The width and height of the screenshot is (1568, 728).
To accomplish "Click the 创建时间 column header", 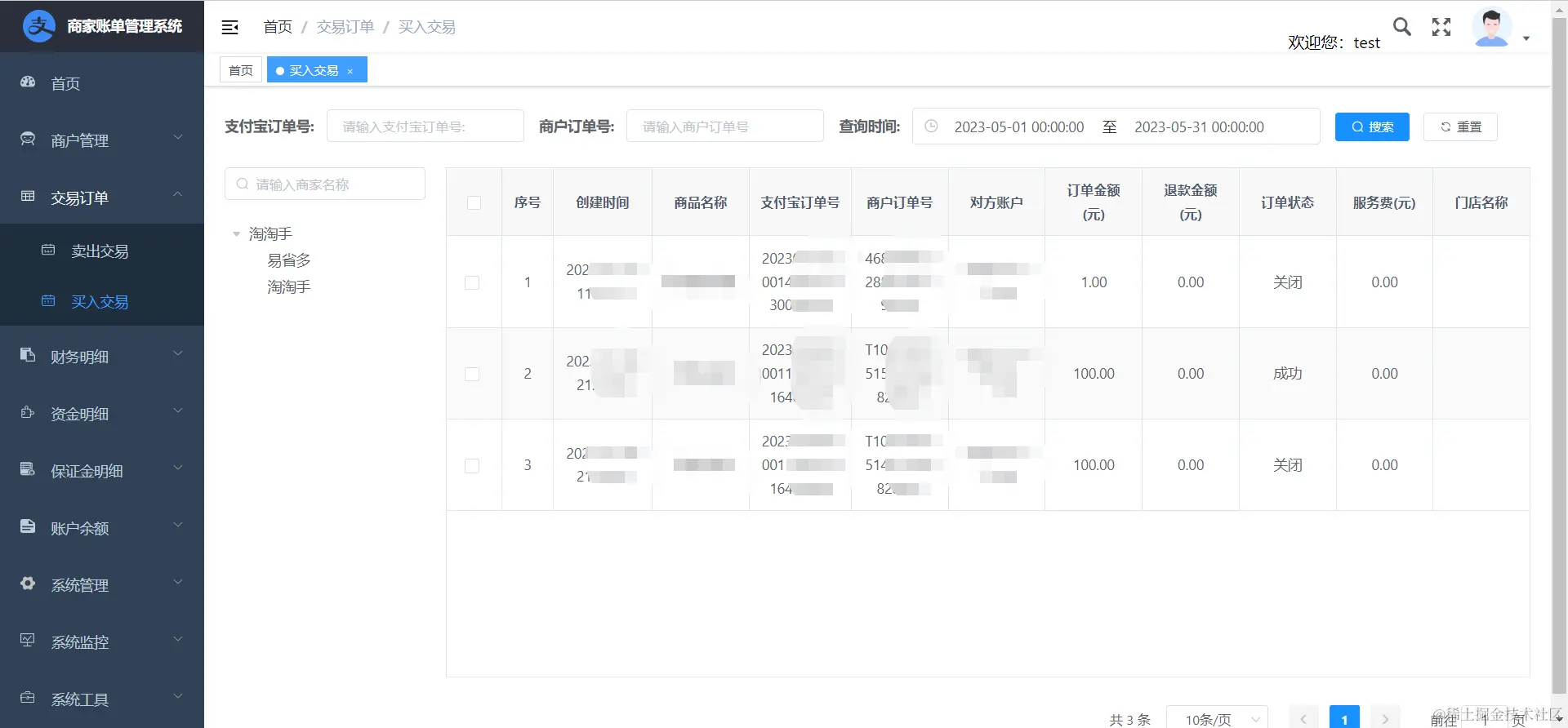I will tap(603, 202).
